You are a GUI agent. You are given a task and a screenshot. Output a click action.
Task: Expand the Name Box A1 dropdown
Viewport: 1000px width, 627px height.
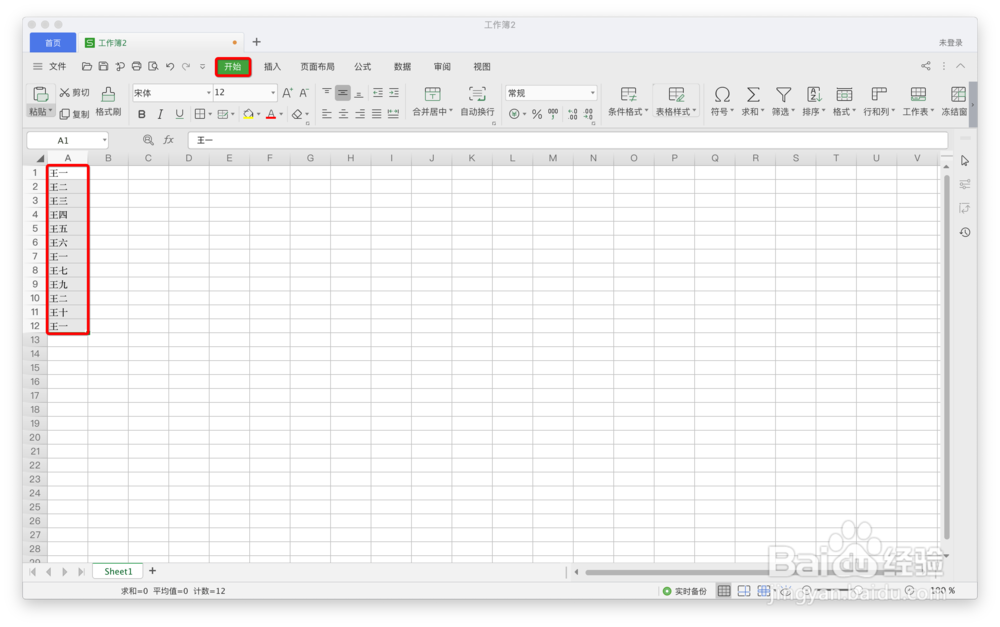point(104,140)
